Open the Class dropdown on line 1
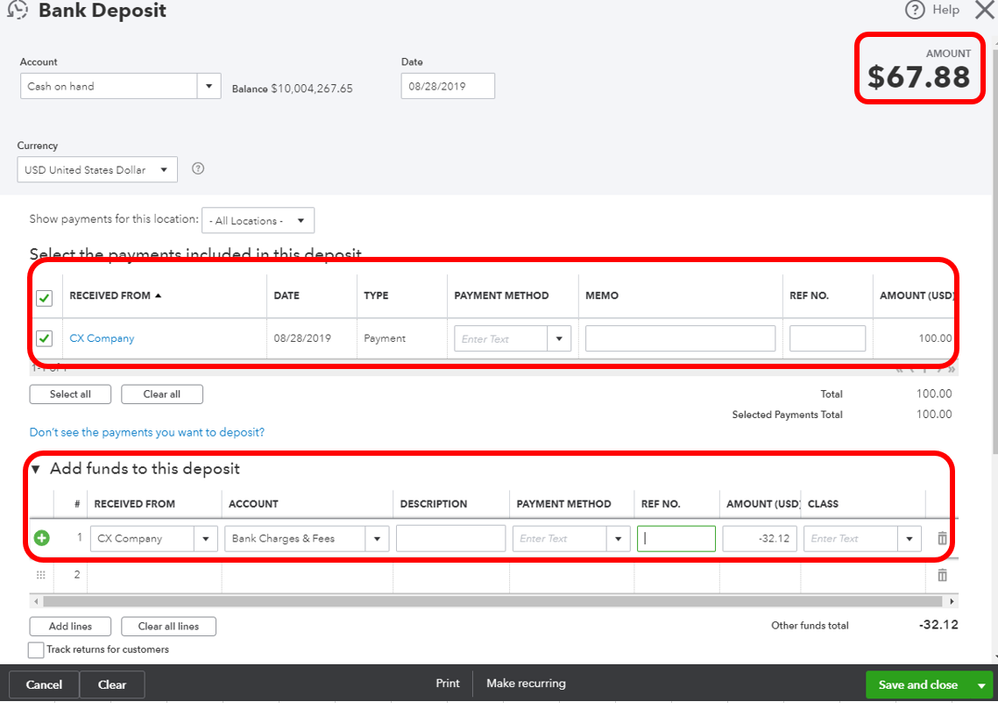Viewport: 998px width, 703px height. (910, 539)
